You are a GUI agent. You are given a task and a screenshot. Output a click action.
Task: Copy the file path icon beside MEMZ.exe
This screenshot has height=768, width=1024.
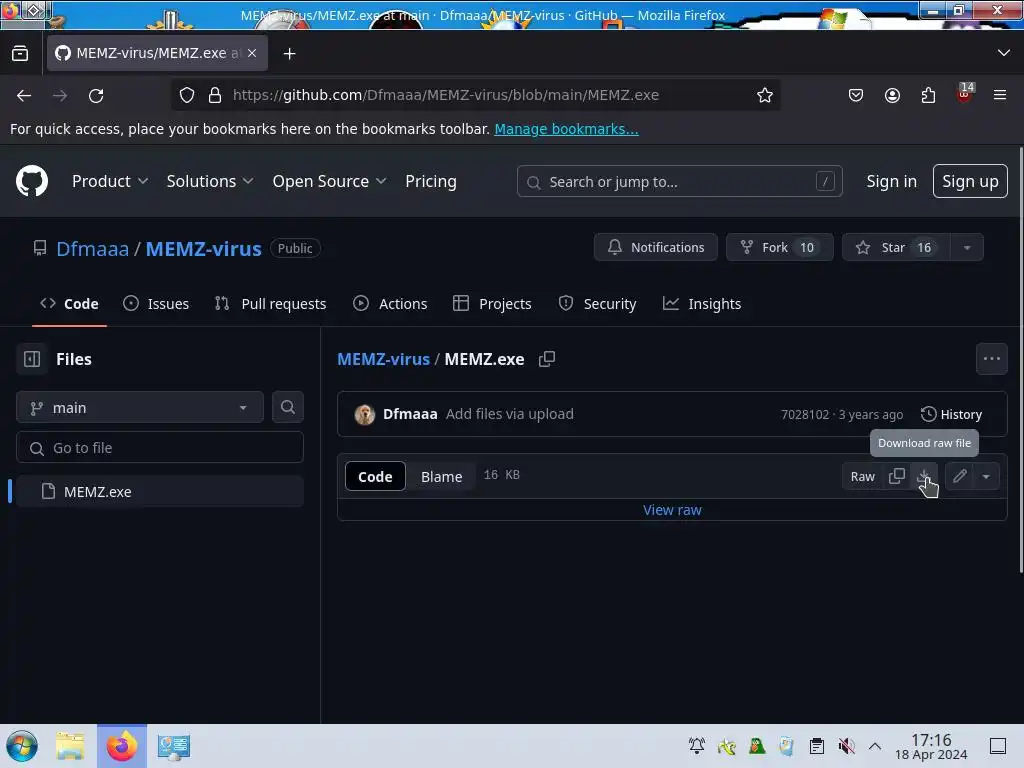pyautogui.click(x=547, y=359)
